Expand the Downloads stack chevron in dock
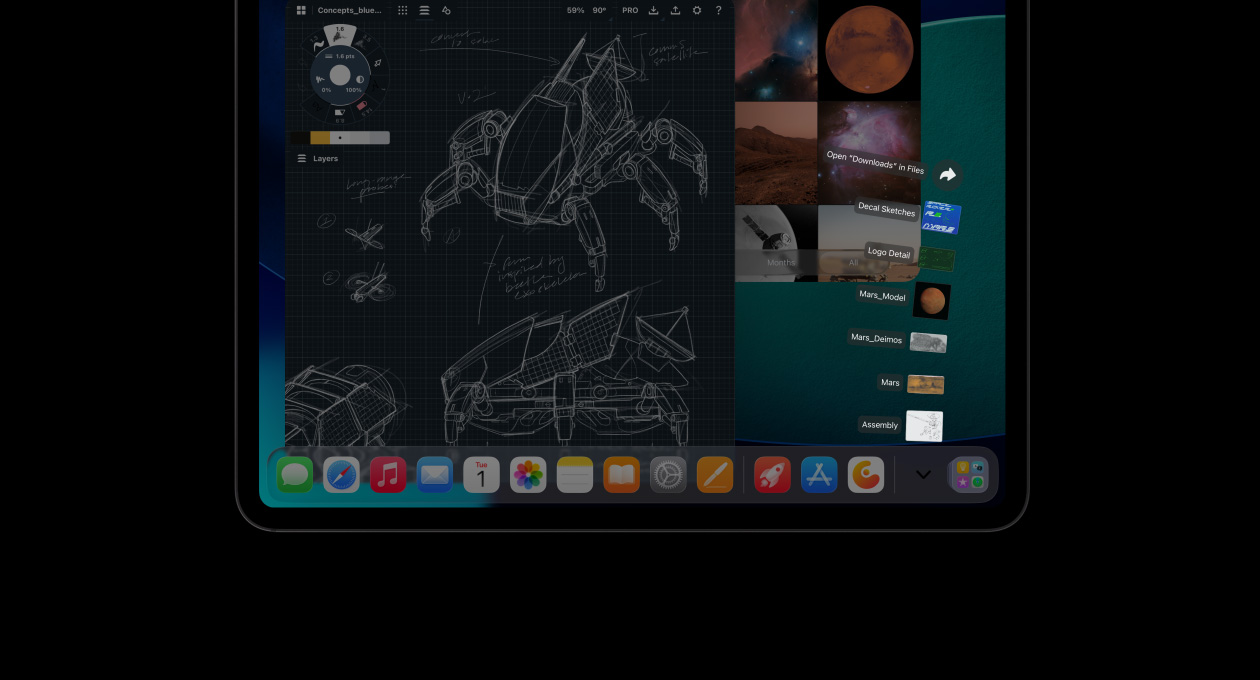 coord(923,475)
